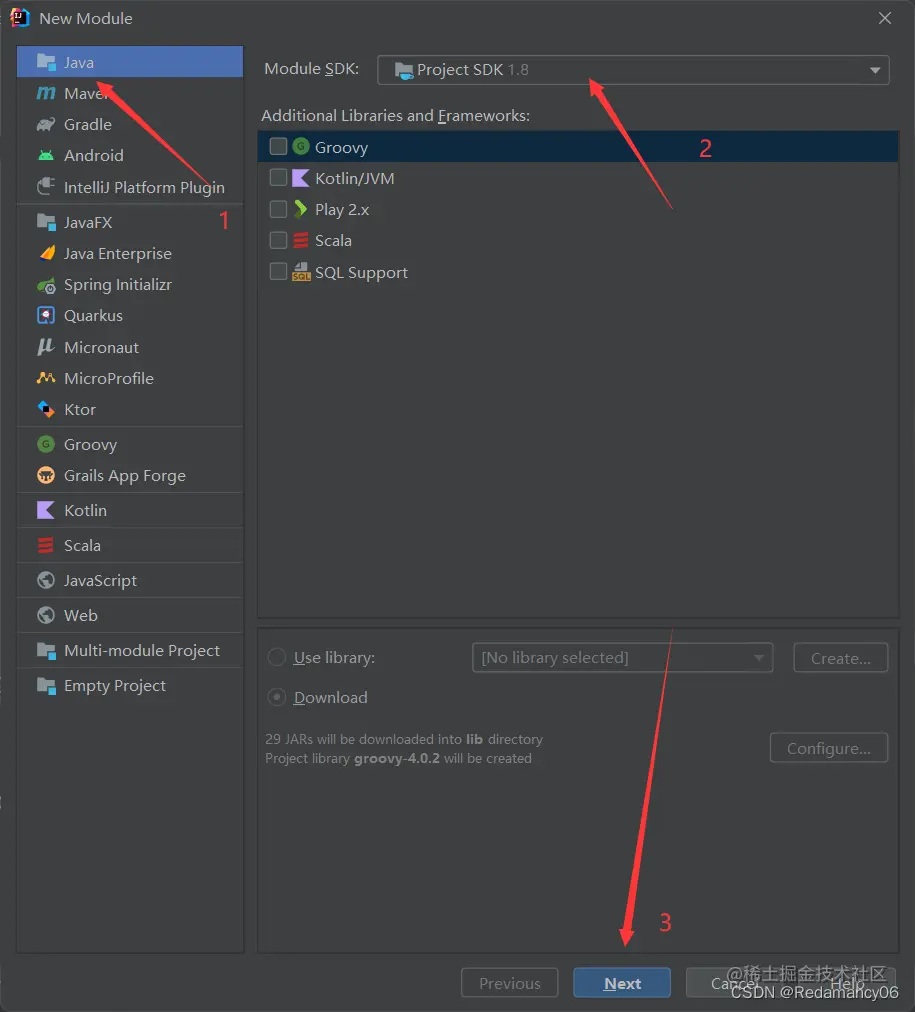Open the No library selected dropdown
The image size is (915, 1012).
pos(623,658)
